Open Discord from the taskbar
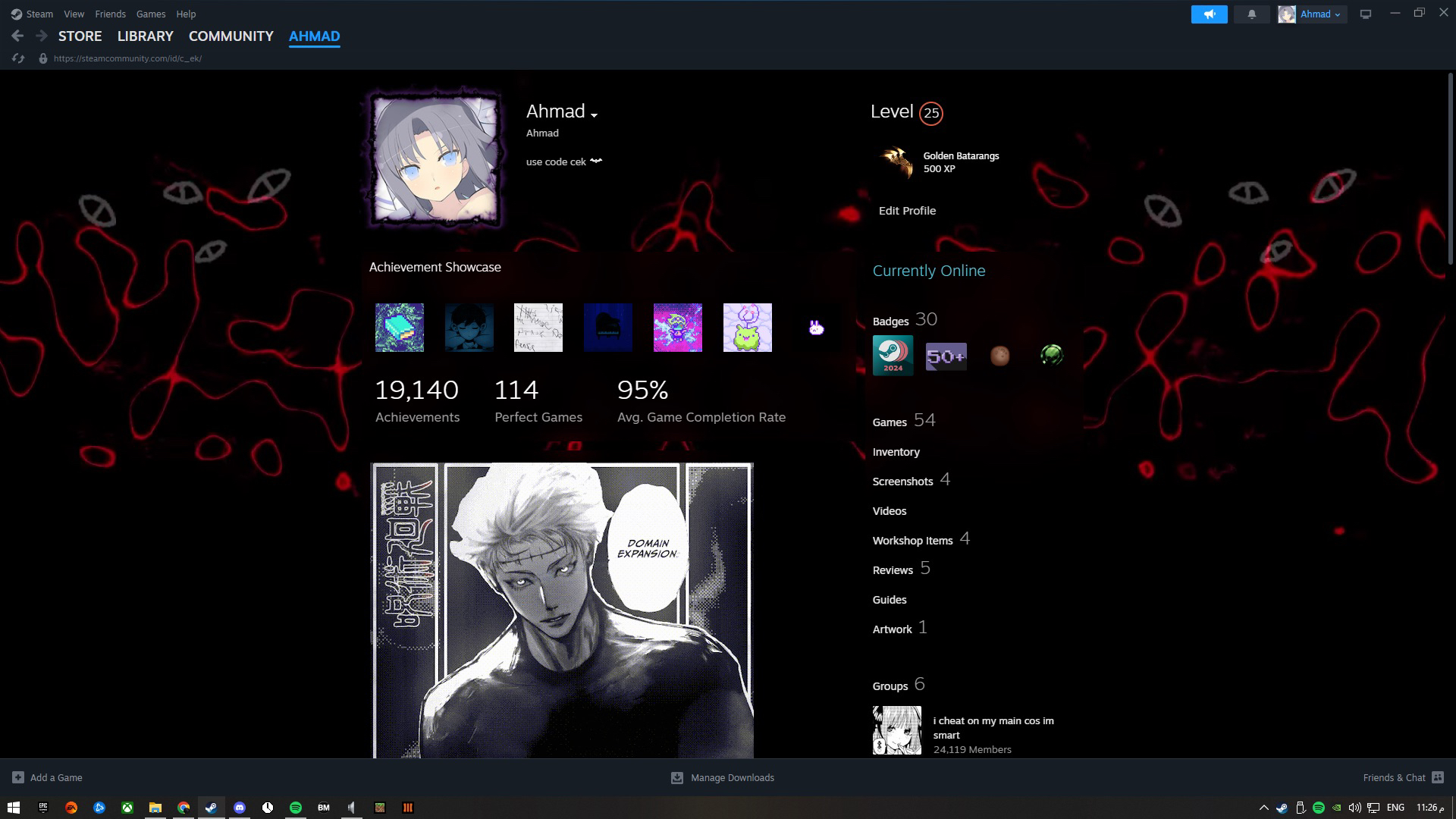This screenshot has height=819, width=1456. (240, 808)
